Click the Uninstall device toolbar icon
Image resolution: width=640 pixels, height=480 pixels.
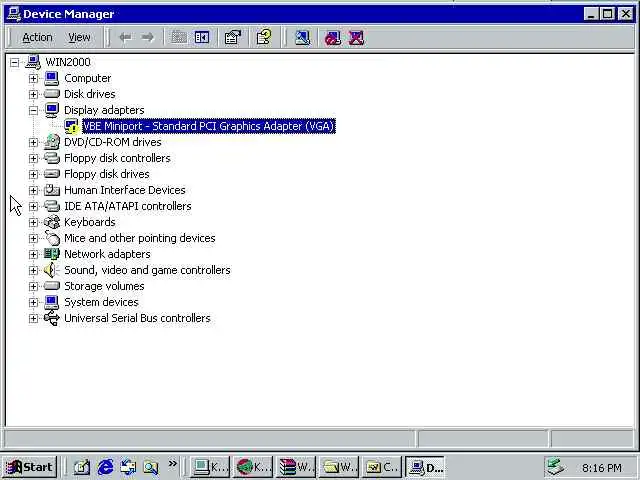pos(356,38)
